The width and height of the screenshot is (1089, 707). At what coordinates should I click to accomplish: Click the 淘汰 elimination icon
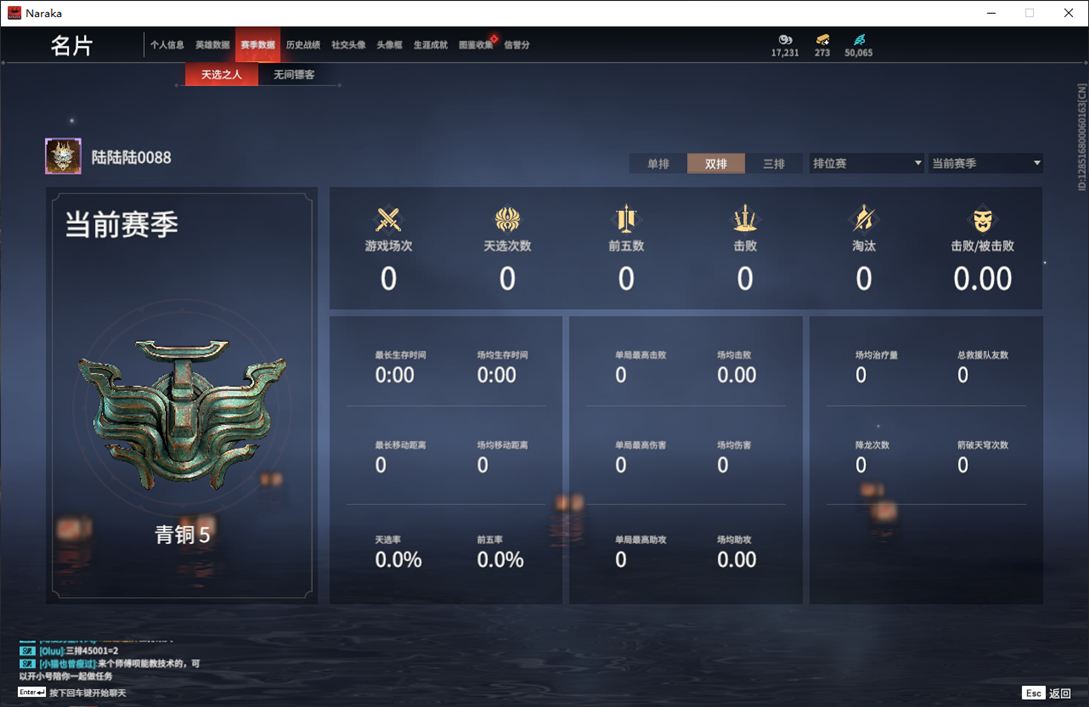pos(864,219)
